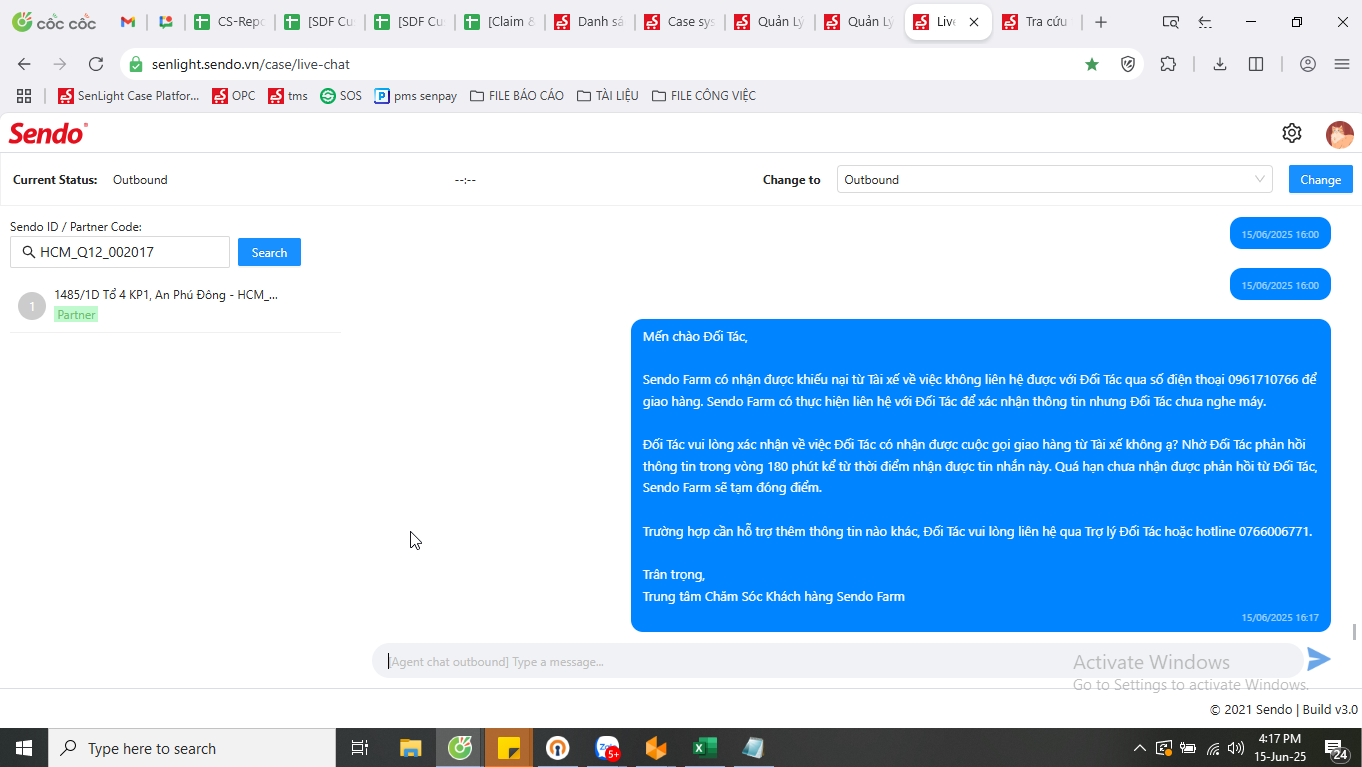Image resolution: width=1362 pixels, height=767 pixels.
Task: Click the Cốc Cốc browser logo
Action: (54, 22)
